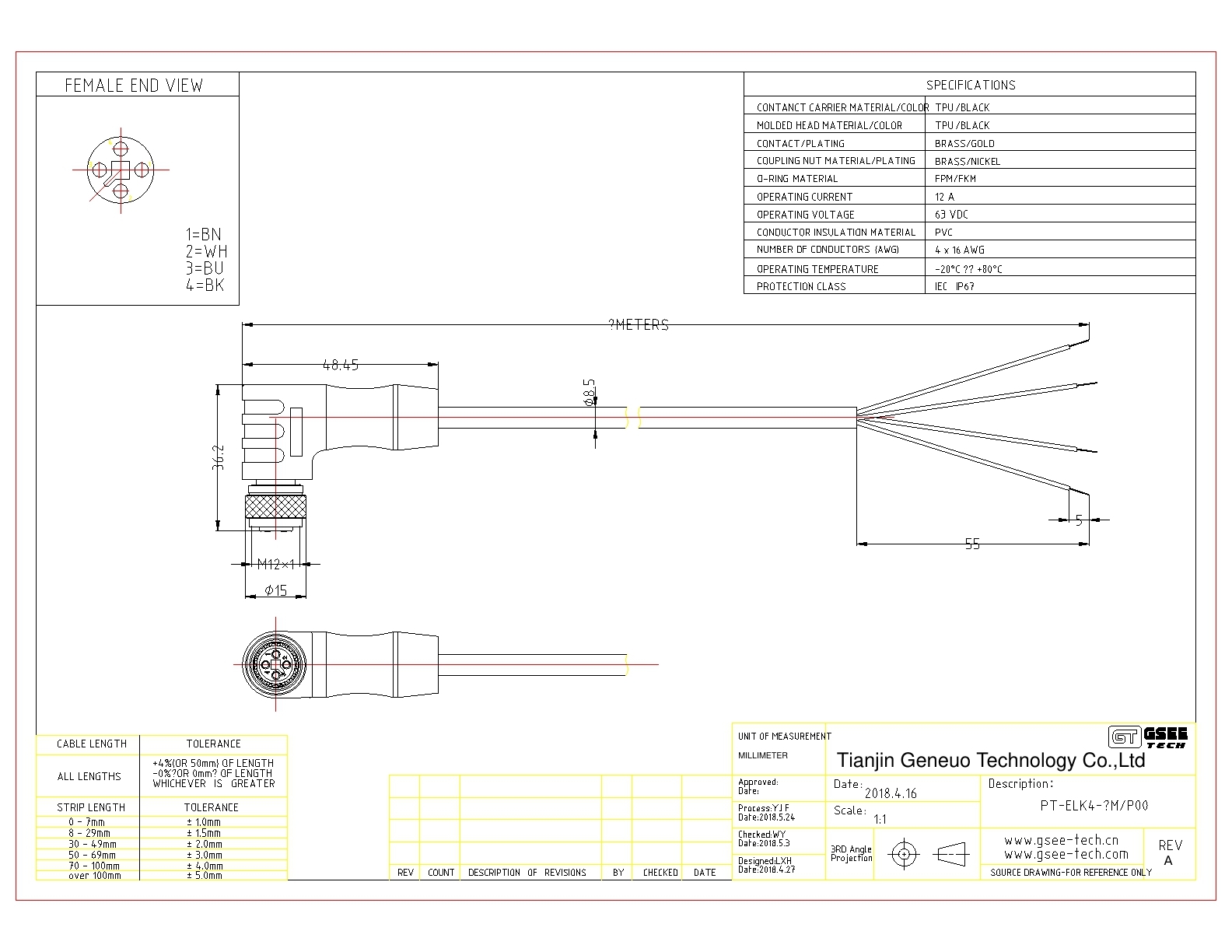
Task: Click the '12 A' current value
Action: 944,197
